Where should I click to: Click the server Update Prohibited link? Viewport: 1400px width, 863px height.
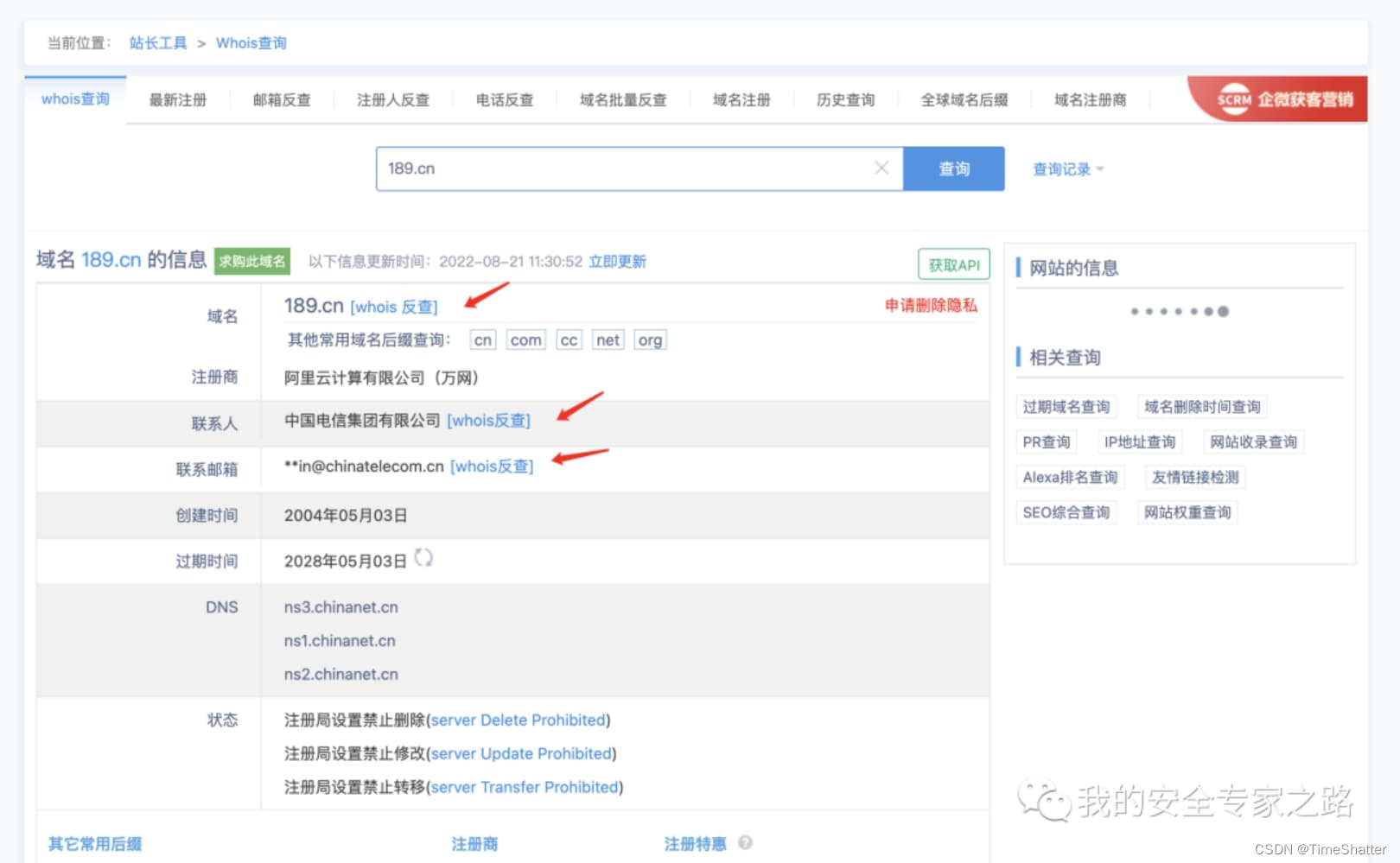[x=521, y=754]
